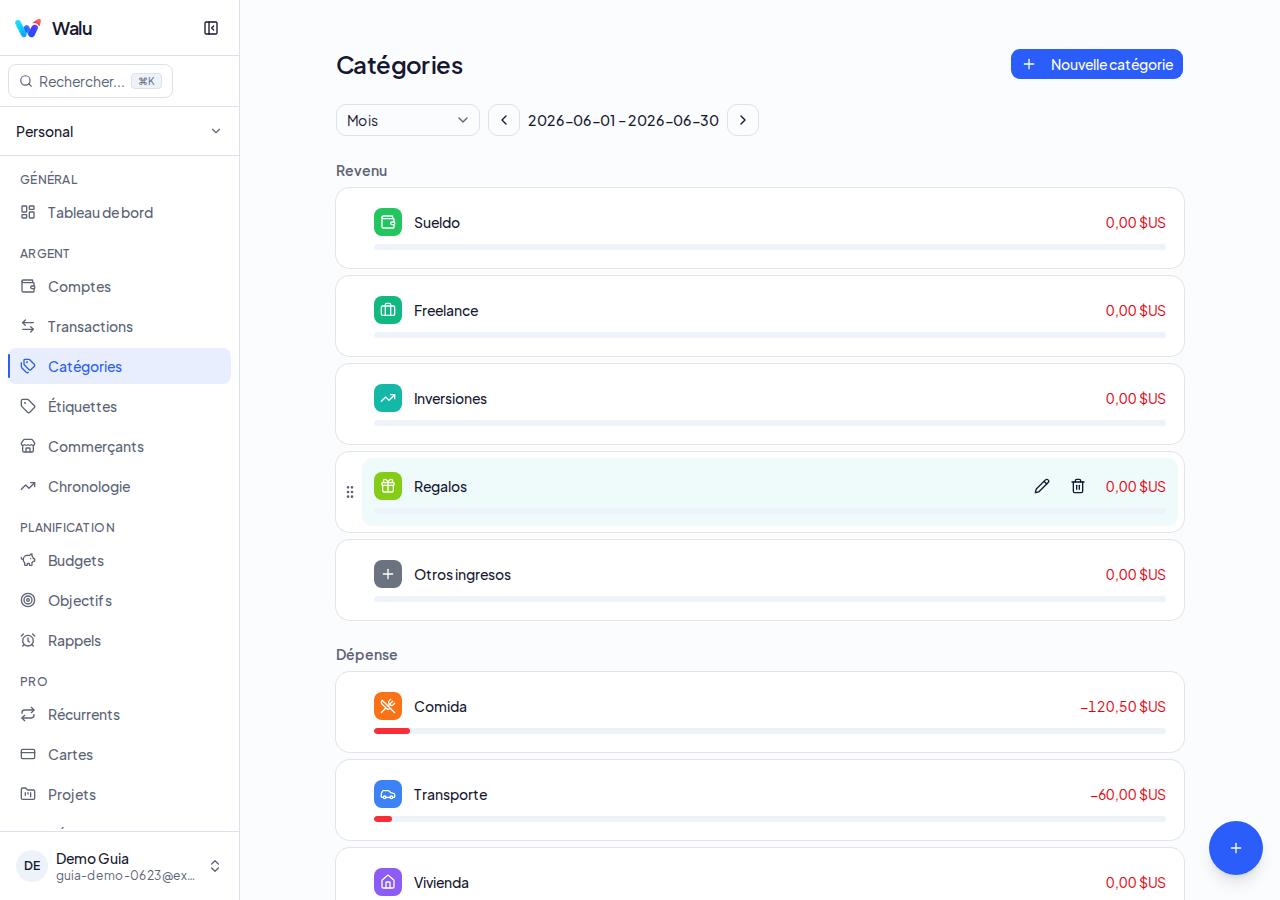This screenshot has width=1280, height=900.
Task: Collapse the sidebar panel
Action: (x=211, y=28)
